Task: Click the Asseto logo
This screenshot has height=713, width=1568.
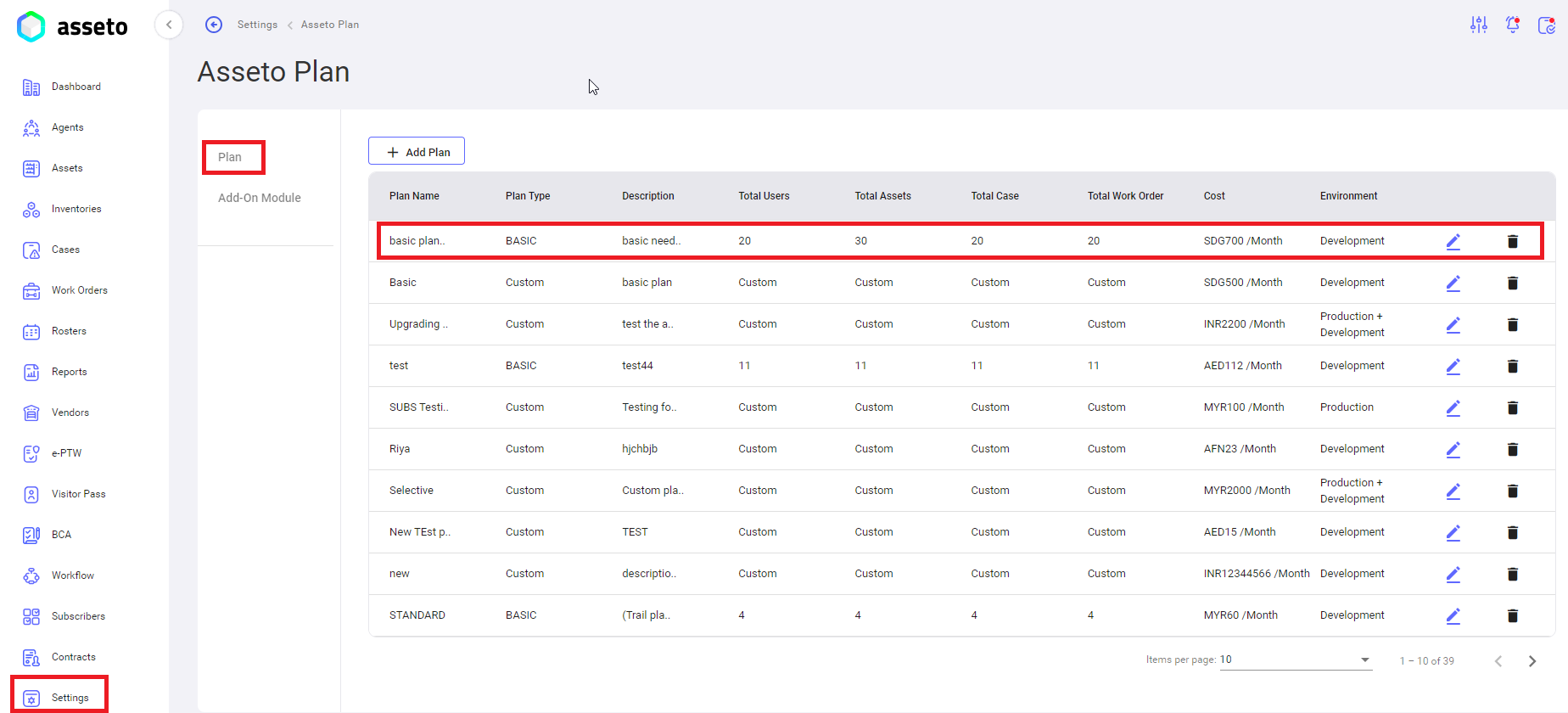Action: coord(72,26)
